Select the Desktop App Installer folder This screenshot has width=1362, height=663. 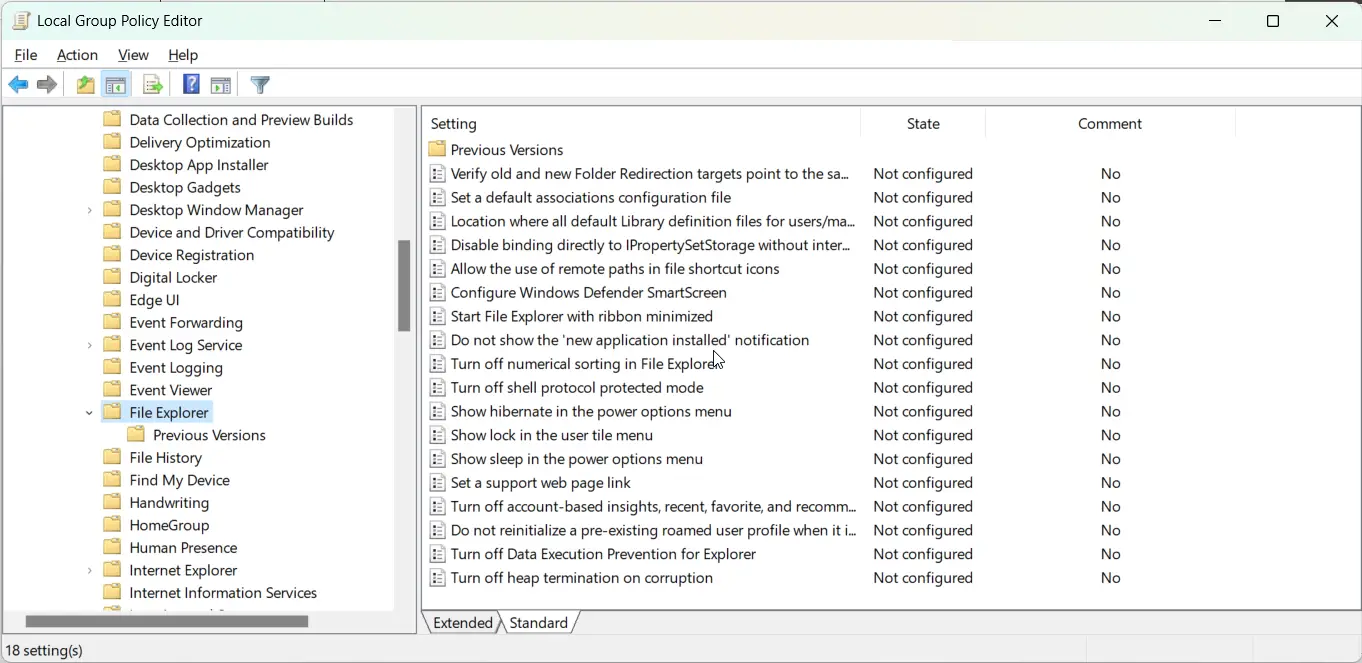[x=199, y=165]
